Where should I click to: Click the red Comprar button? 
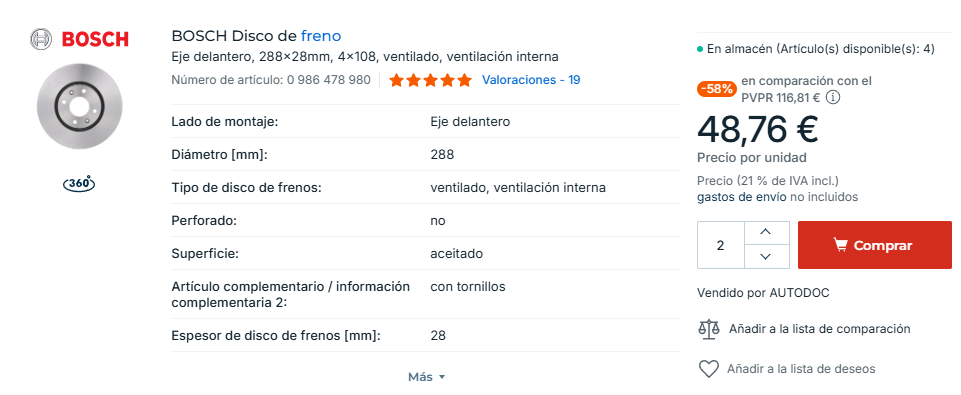[875, 245]
